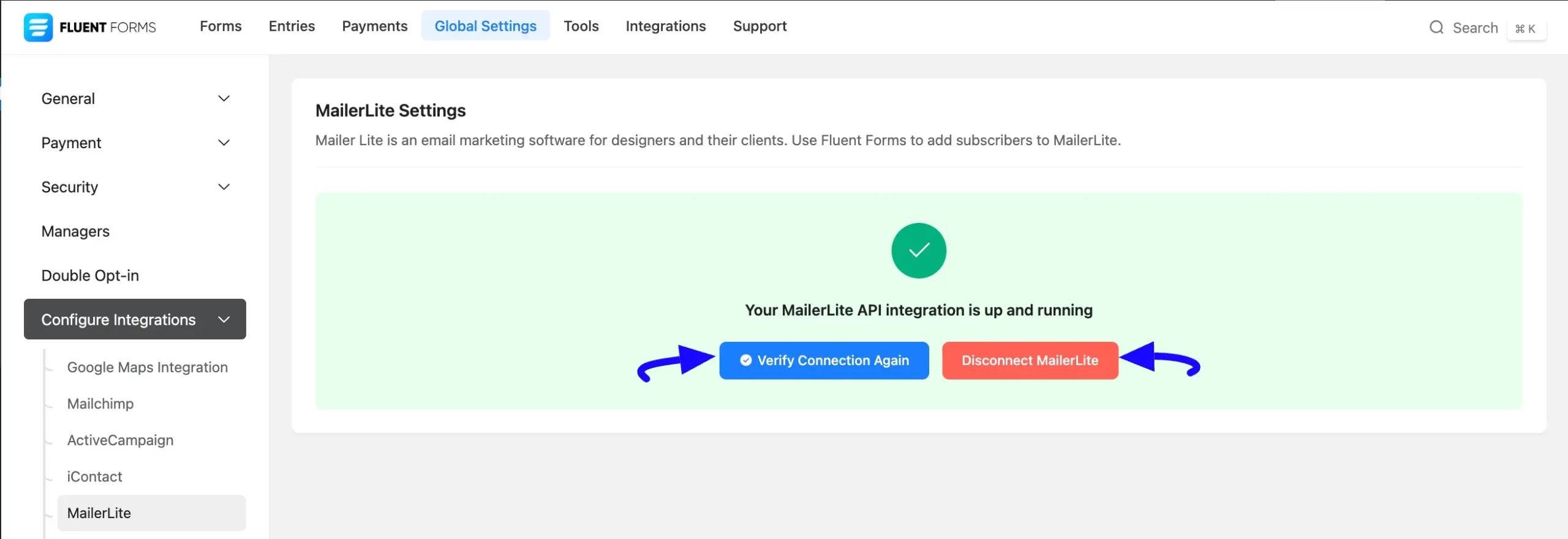Open the Tools menu item
Image resolution: width=1568 pixels, height=539 pixels.
point(581,26)
